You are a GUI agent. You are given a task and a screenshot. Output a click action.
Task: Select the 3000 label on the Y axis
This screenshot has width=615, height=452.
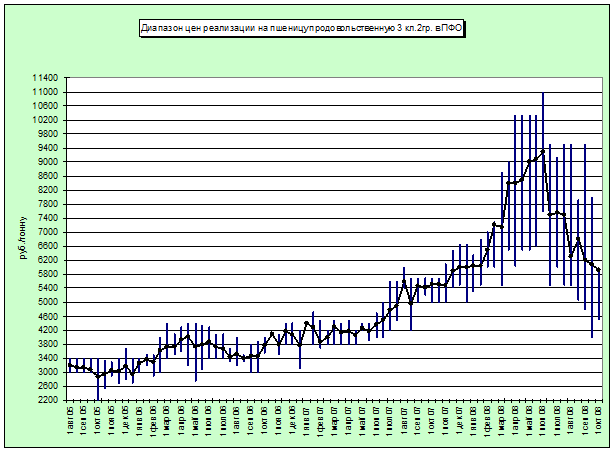pyautogui.click(x=48, y=372)
